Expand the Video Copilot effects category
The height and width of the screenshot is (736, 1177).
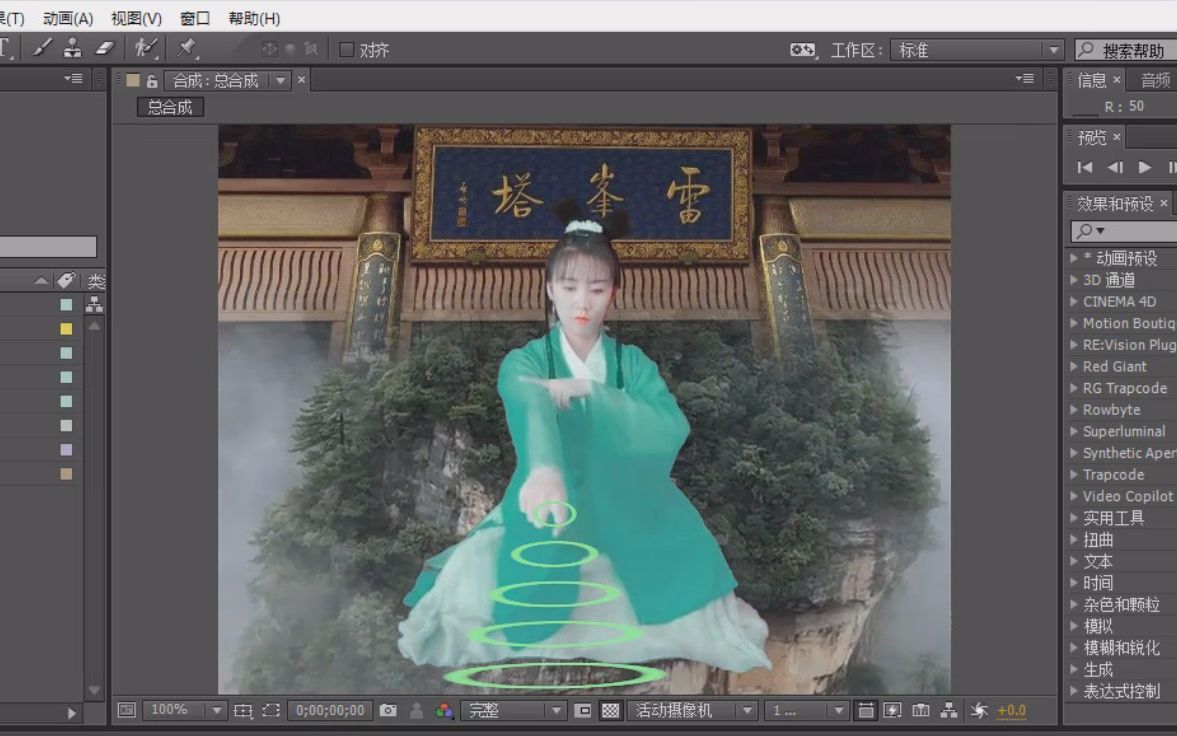[1073, 496]
